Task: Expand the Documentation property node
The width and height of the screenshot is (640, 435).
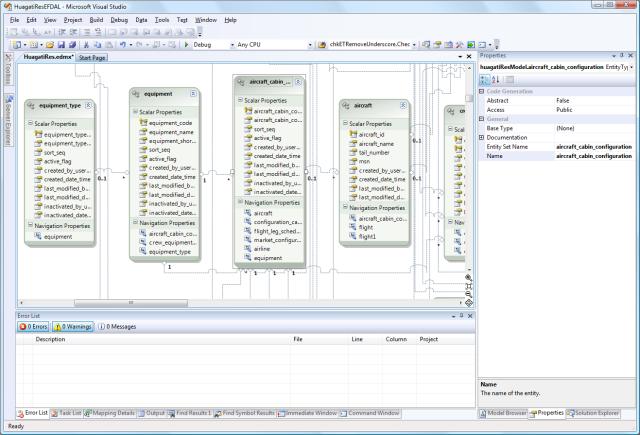Action: coord(481,138)
